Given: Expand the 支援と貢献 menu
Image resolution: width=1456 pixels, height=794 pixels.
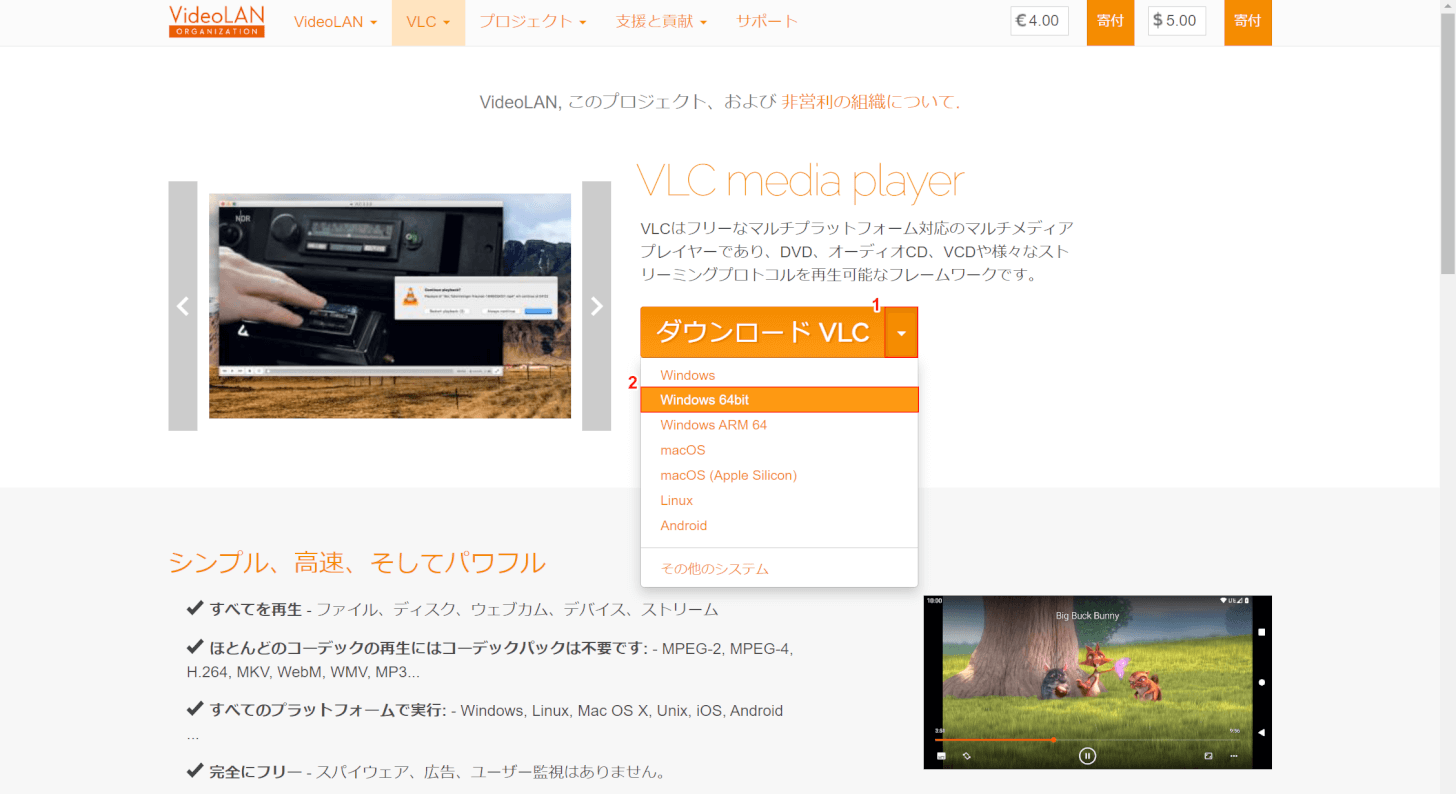Looking at the screenshot, I should coord(661,22).
